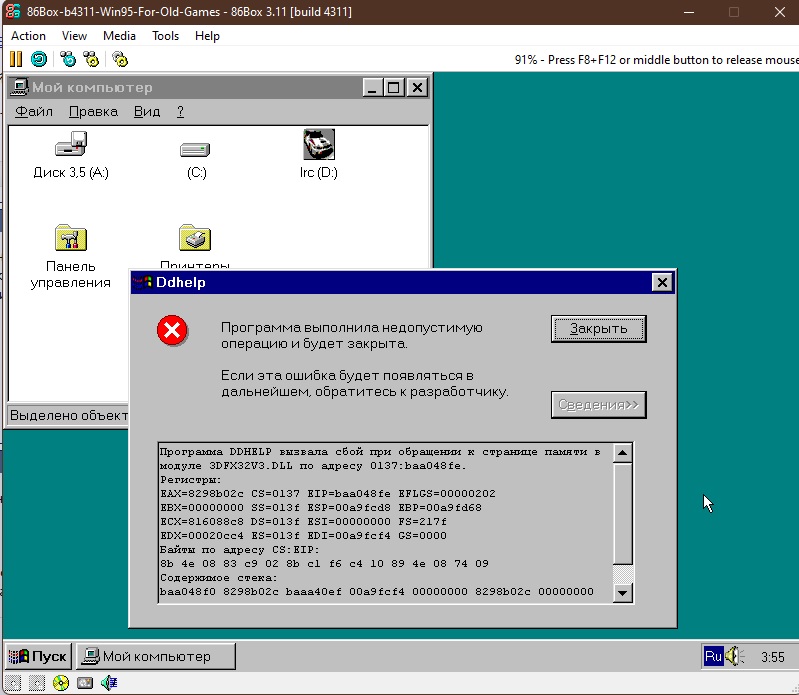Click the Мой компьютер window title icon
This screenshot has width=799, height=695.
tap(20, 87)
